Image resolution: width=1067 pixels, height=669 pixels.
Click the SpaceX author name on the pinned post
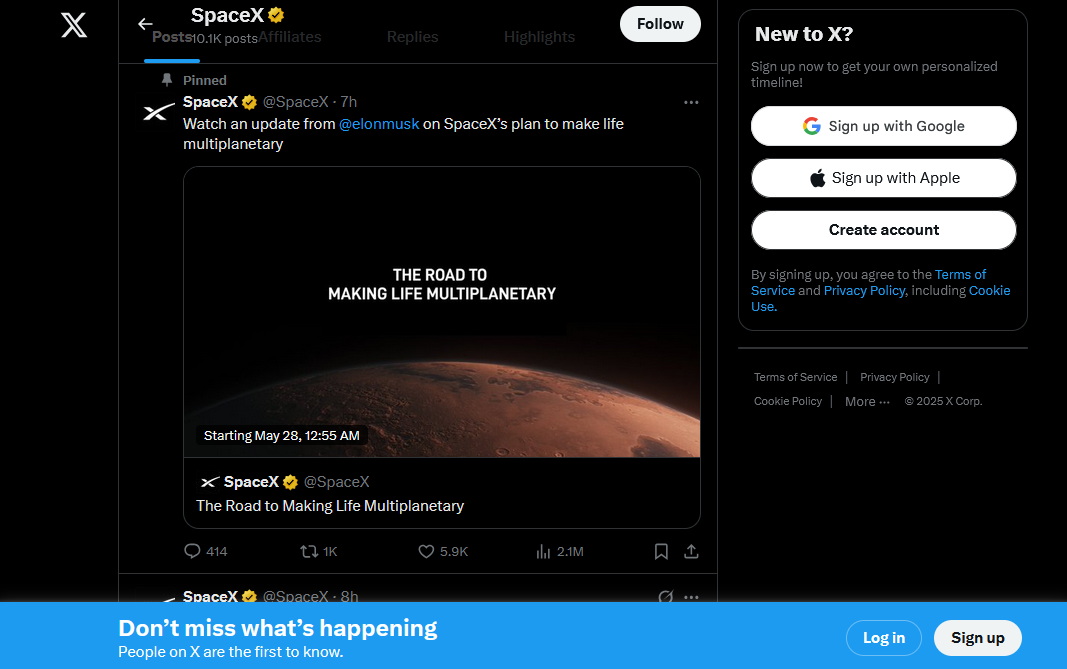point(210,102)
